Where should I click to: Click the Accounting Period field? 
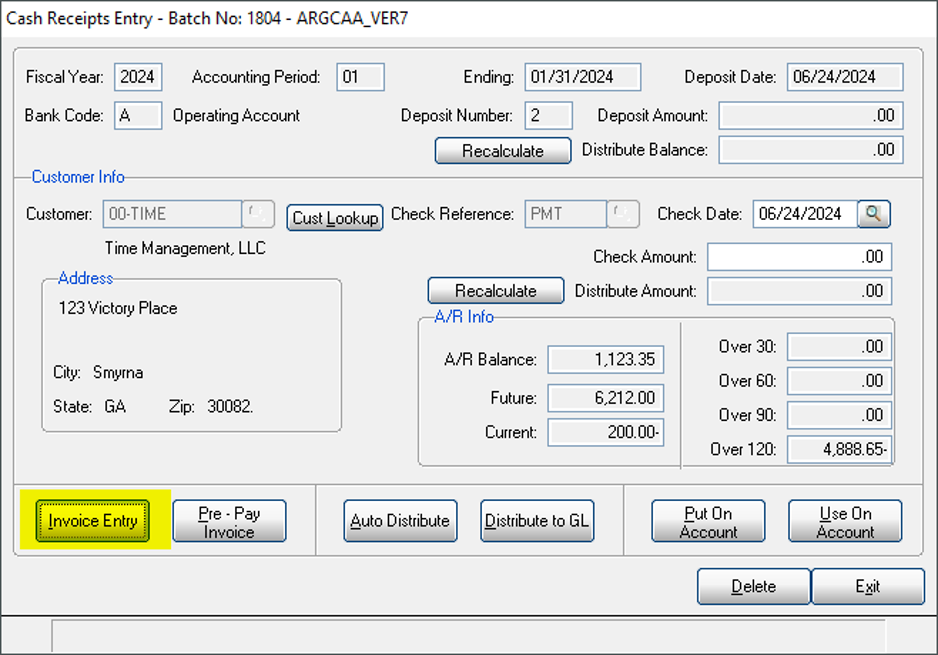(360, 77)
